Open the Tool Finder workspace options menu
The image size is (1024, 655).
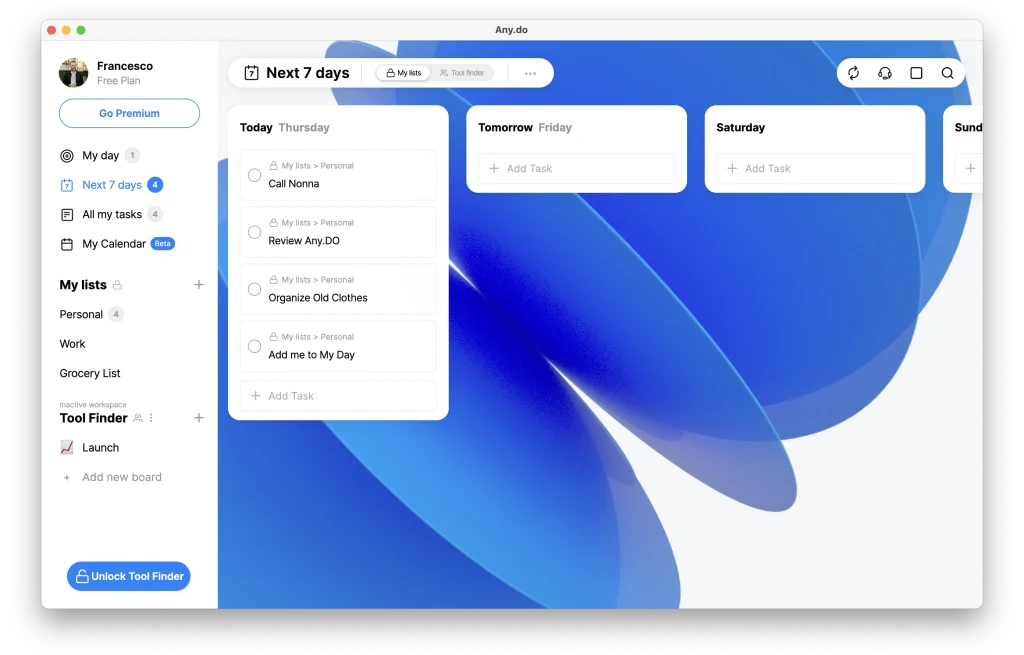coord(150,418)
